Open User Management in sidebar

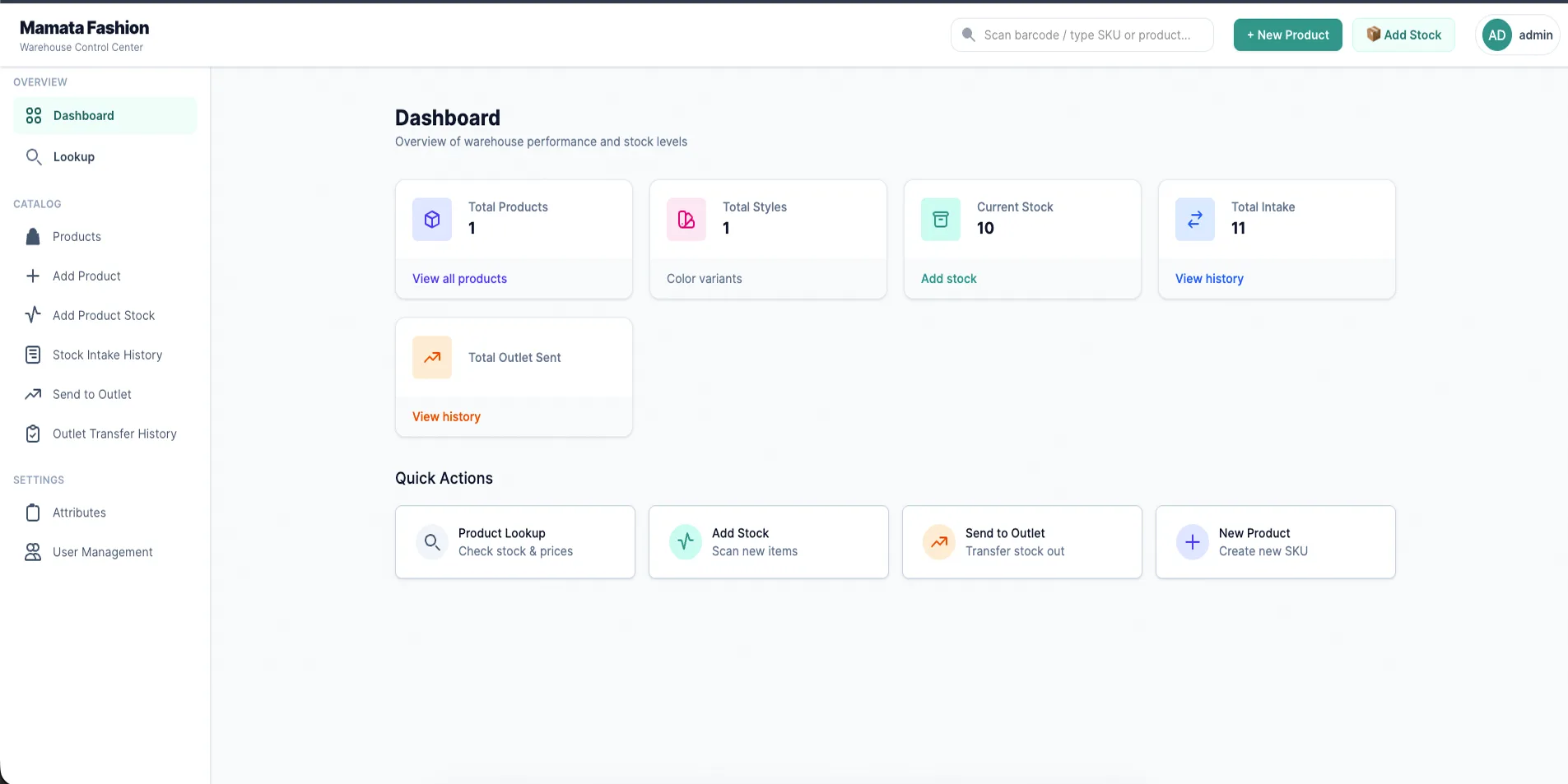(102, 553)
